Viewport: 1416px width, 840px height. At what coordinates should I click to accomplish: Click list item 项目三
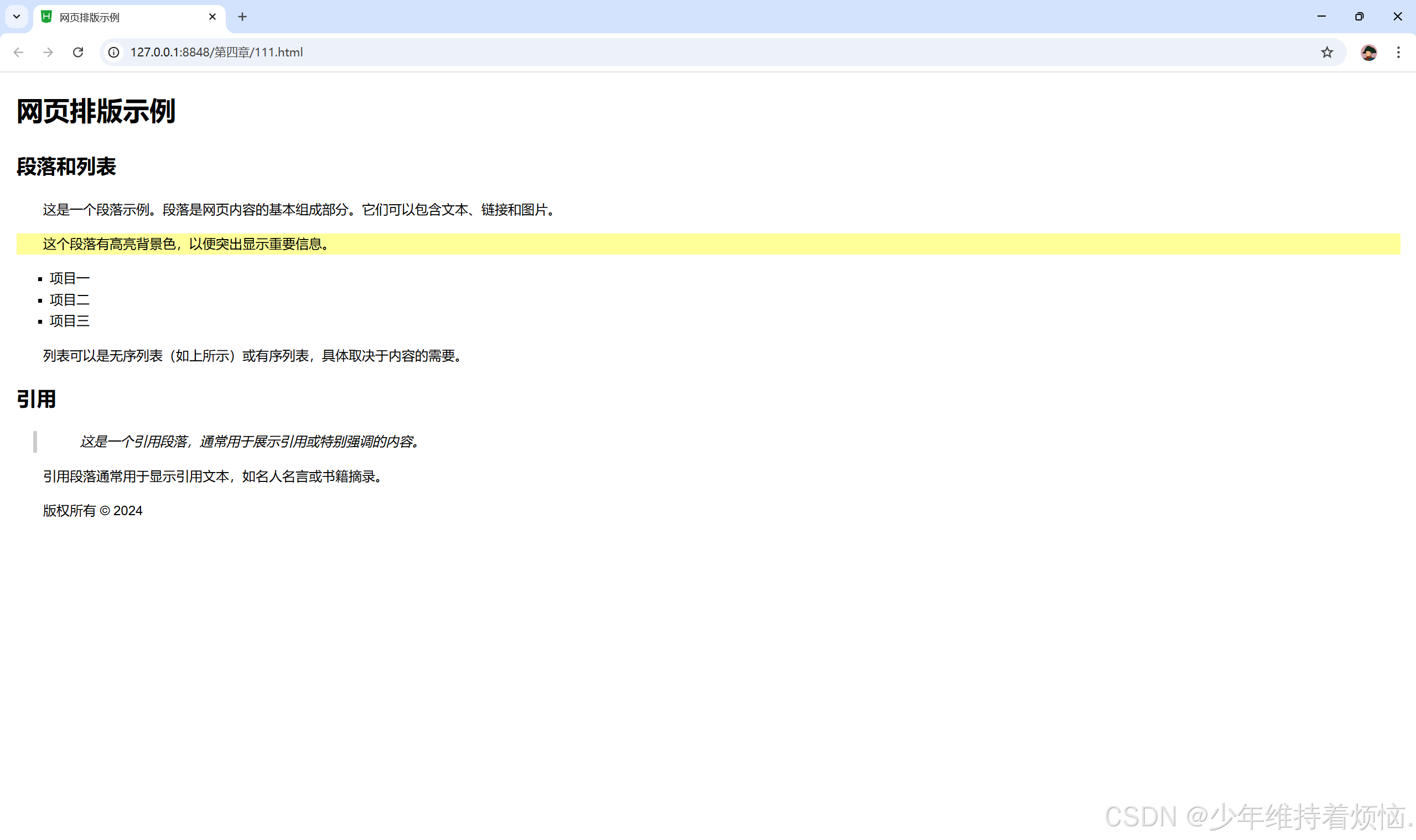pyautogui.click(x=70, y=322)
